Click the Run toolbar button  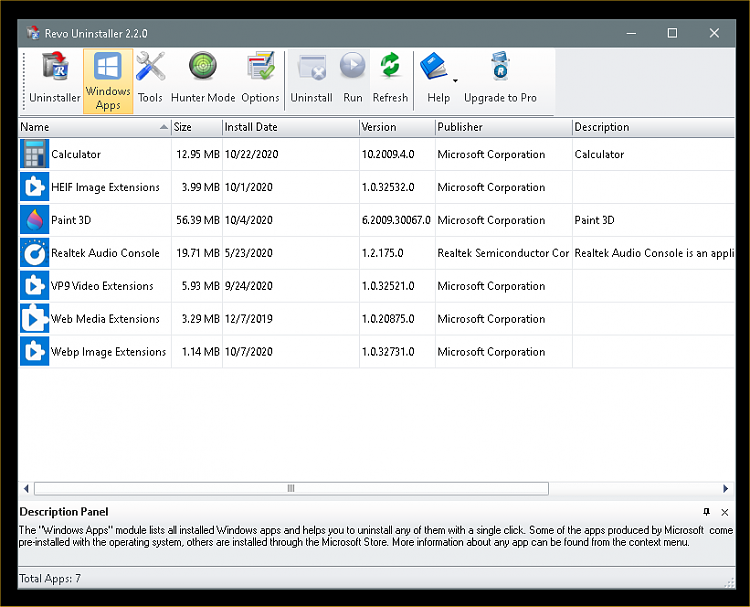pos(353,79)
